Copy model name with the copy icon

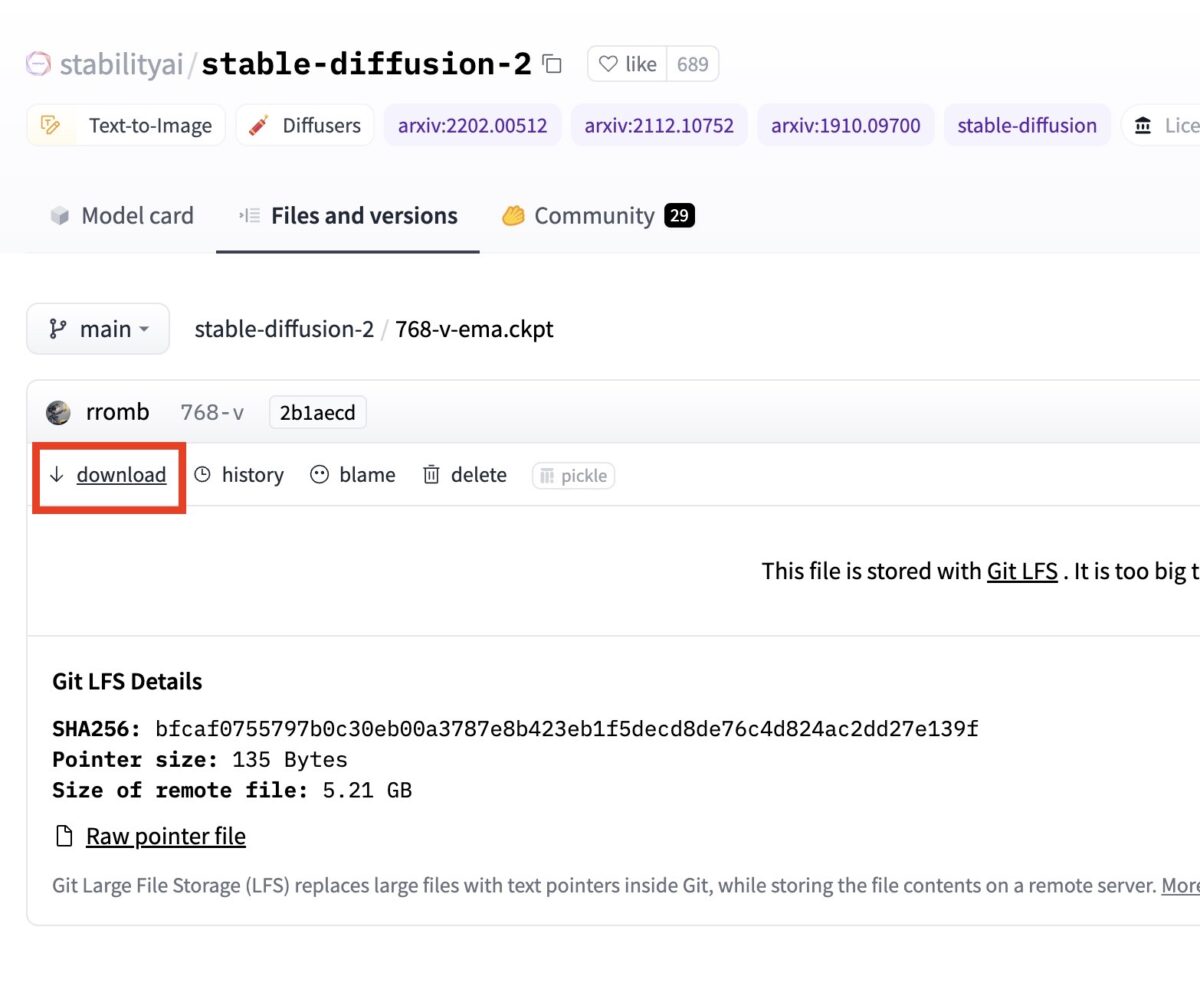pyautogui.click(x=552, y=65)
